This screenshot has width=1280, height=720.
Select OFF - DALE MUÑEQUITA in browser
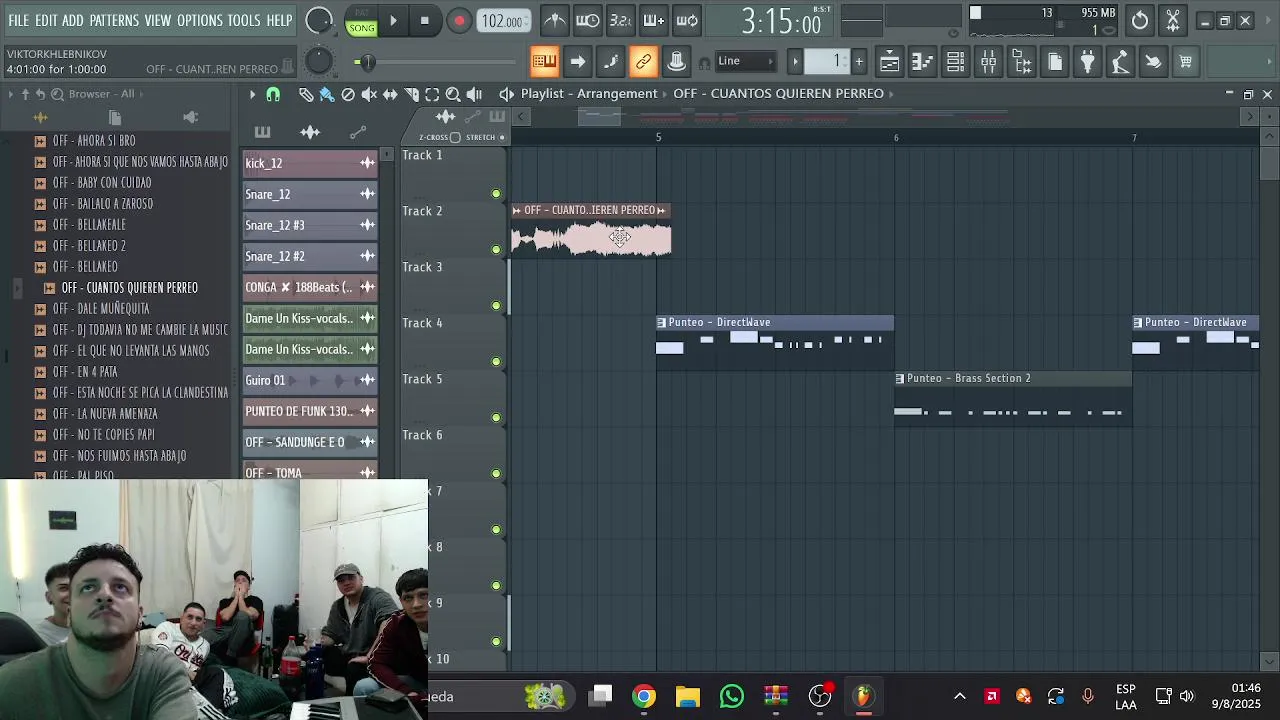101,309
